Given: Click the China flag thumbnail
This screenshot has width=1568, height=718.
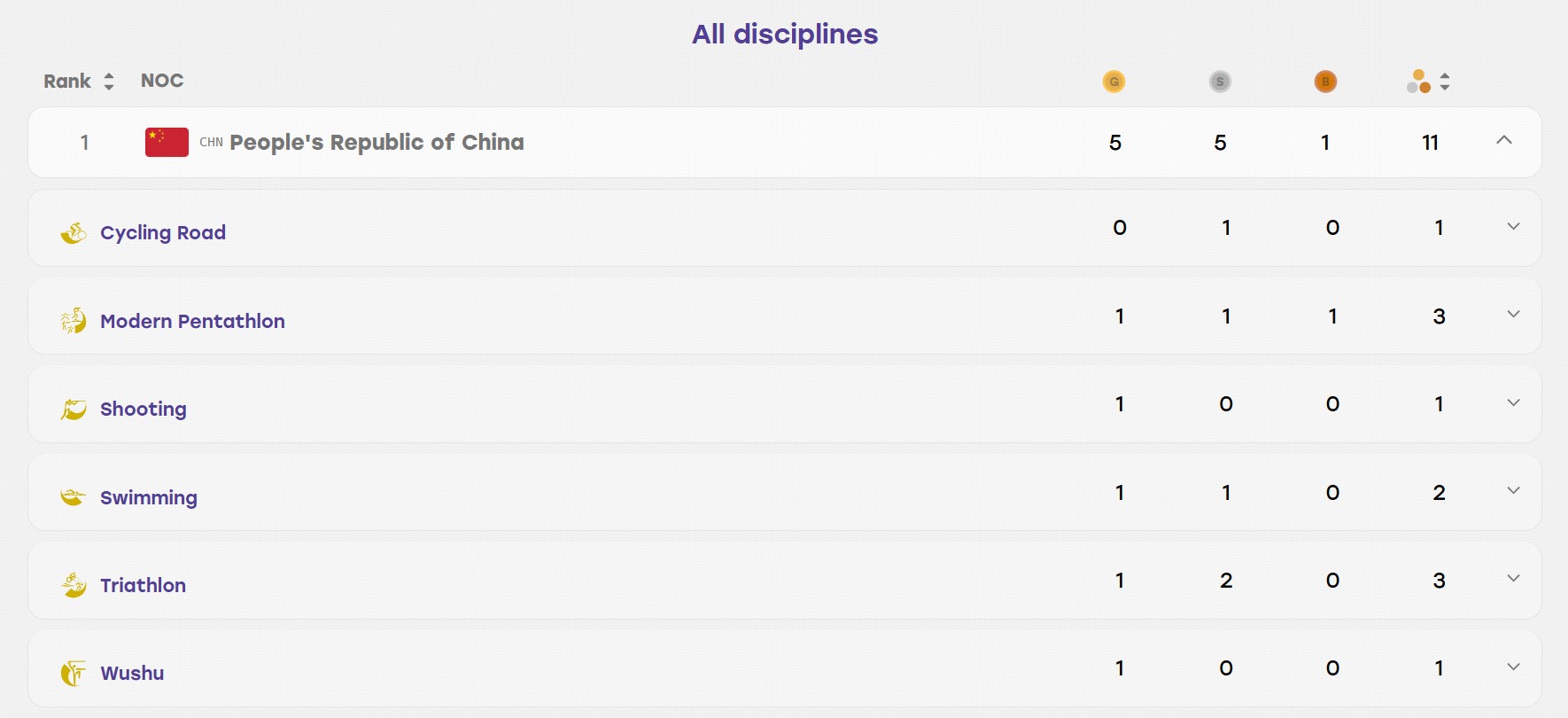Looking at the screenshot, I should (x=167, y=142).
